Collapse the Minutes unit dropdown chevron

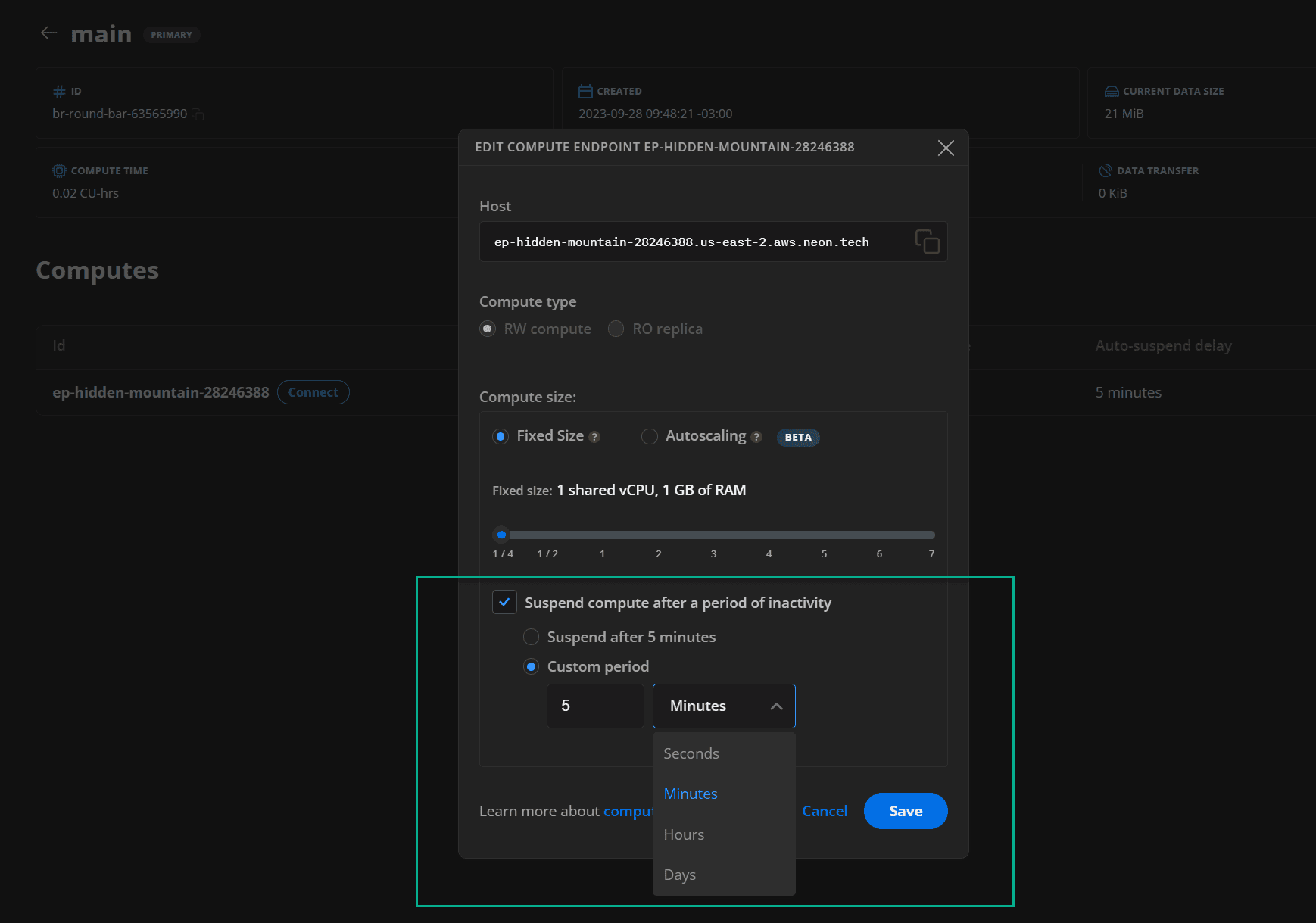point(777,706)
